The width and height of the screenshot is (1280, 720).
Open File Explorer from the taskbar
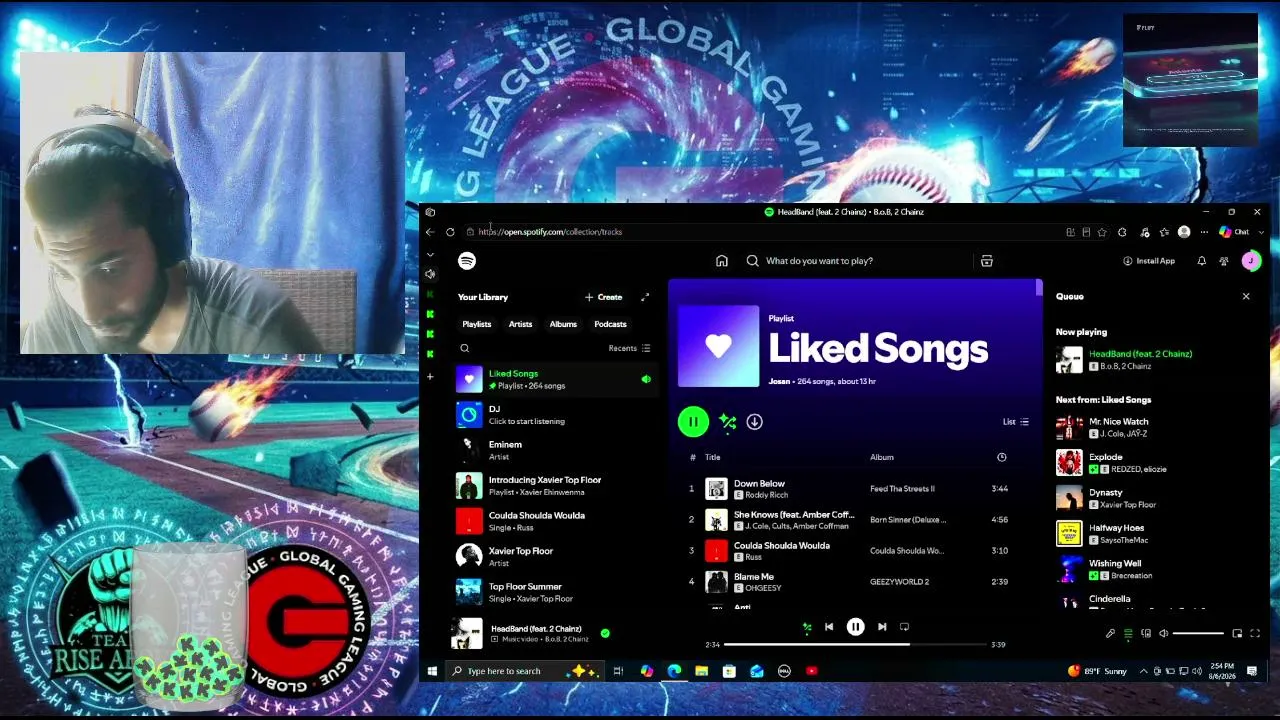702,671
